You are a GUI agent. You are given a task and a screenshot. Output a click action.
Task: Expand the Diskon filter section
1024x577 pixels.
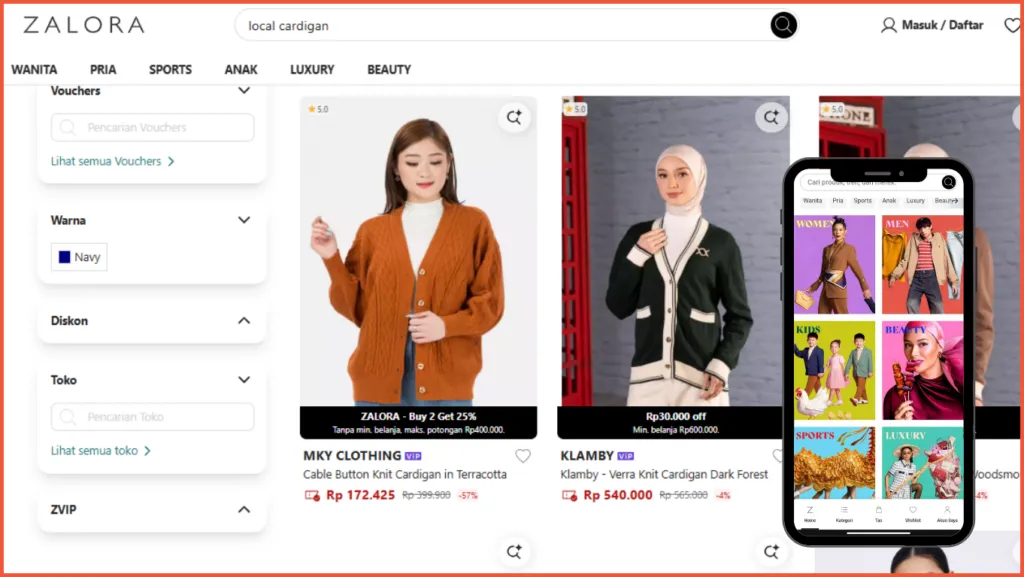point(244,320)
